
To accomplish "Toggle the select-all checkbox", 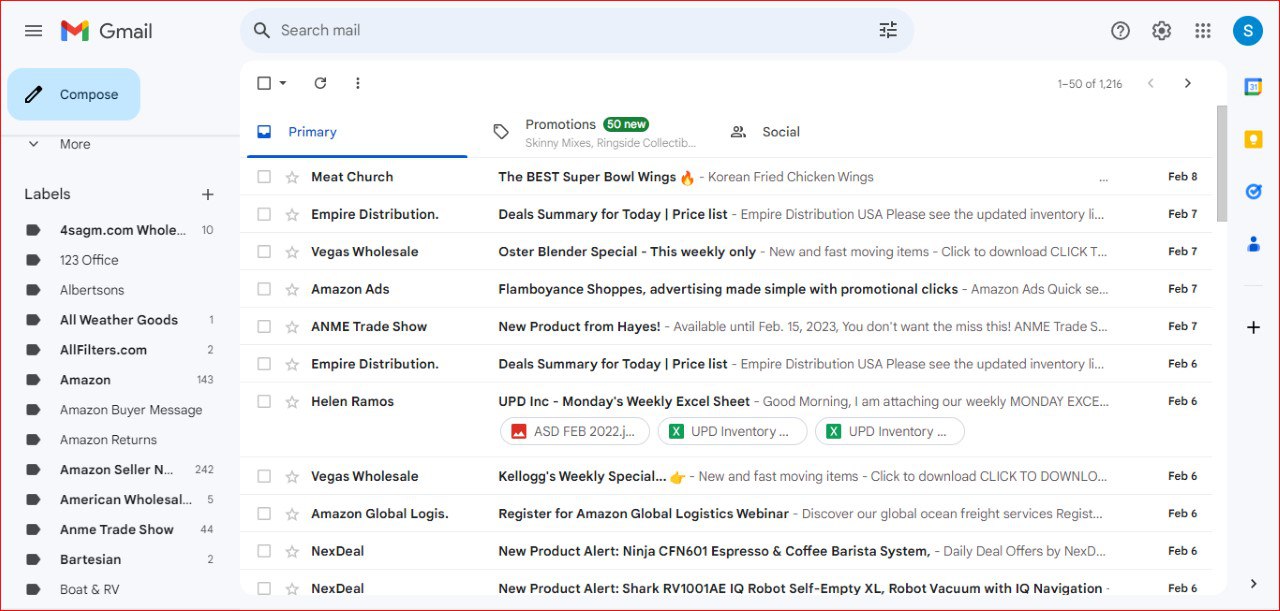I will [264, 83].
